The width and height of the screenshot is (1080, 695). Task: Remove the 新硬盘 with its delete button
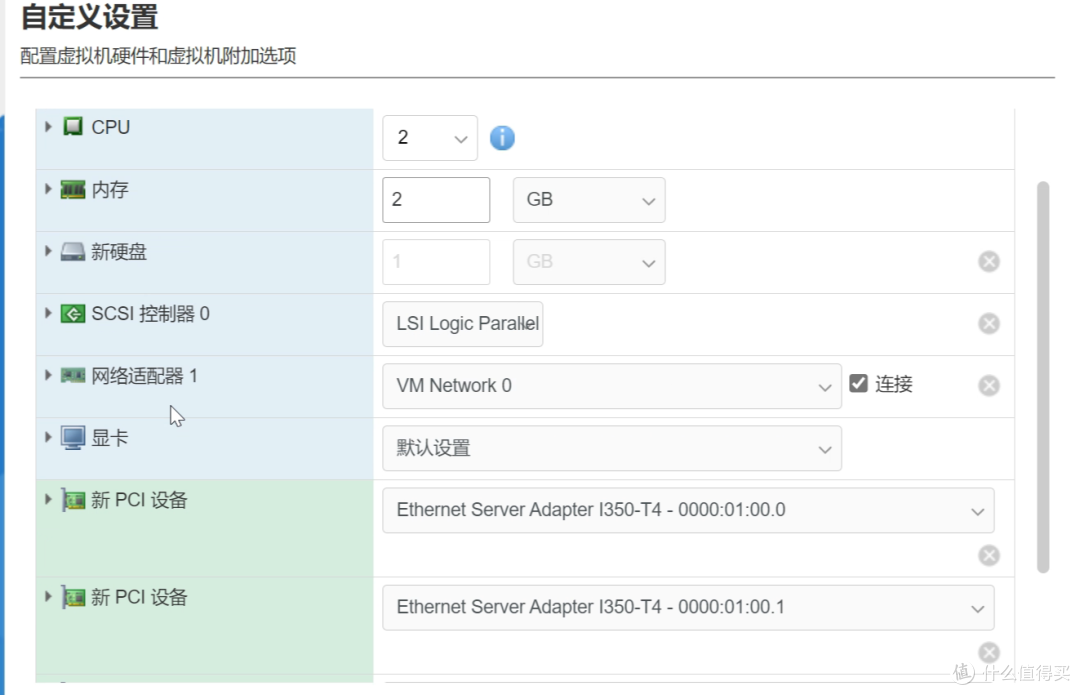pyautogui.click(x=988, y=261)
